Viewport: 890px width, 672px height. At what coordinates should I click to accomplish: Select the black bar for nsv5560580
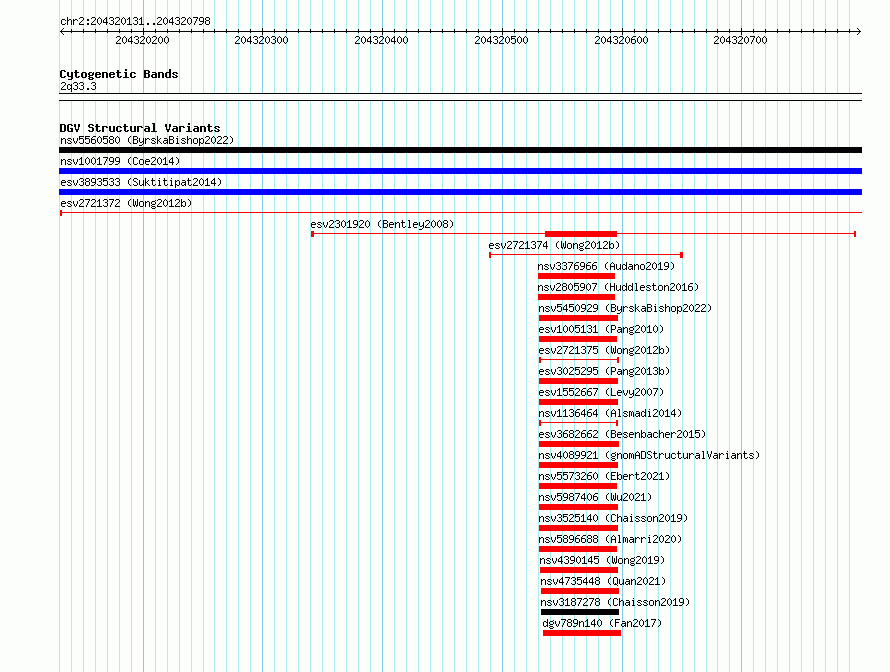click(460, 150)
